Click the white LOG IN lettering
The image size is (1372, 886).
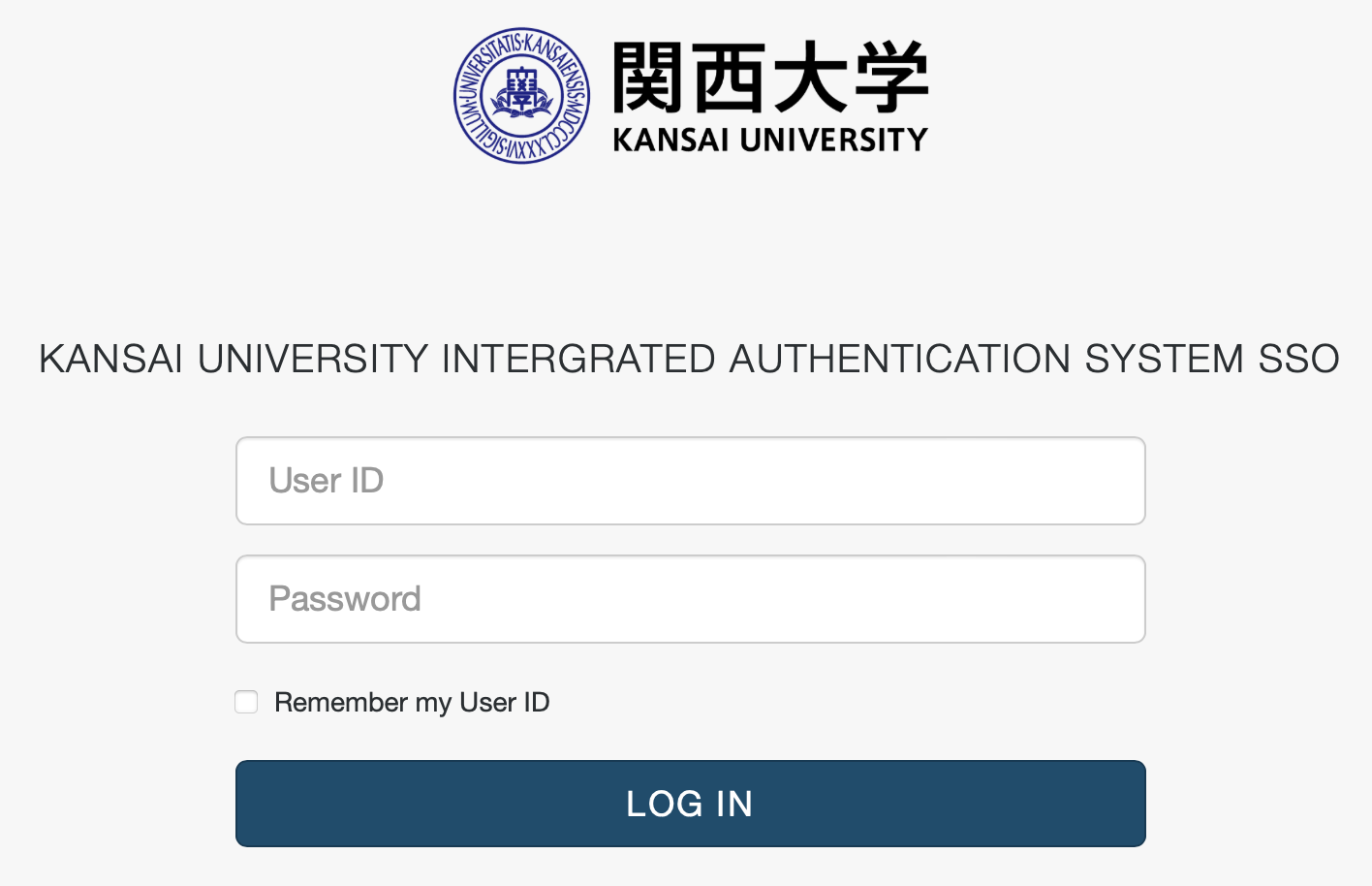[x=690, y=804]
